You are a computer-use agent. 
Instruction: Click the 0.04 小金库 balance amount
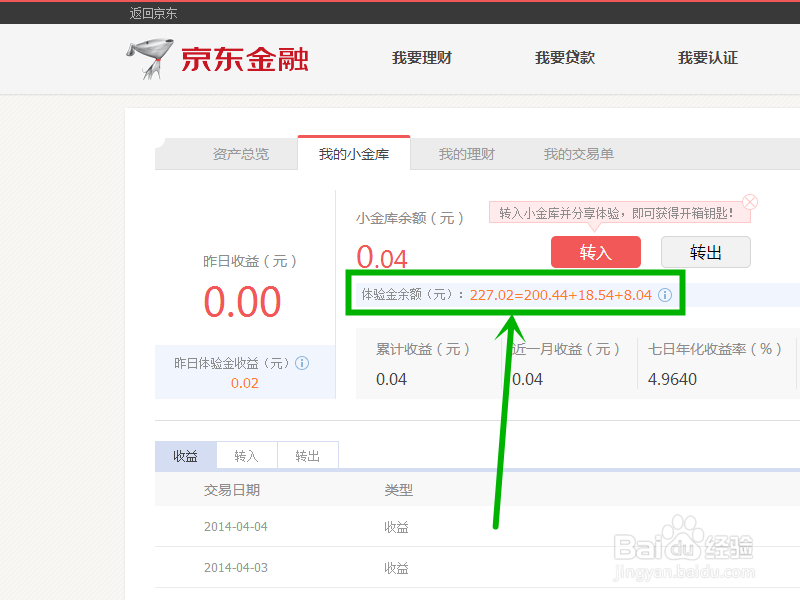pos(382,257)
